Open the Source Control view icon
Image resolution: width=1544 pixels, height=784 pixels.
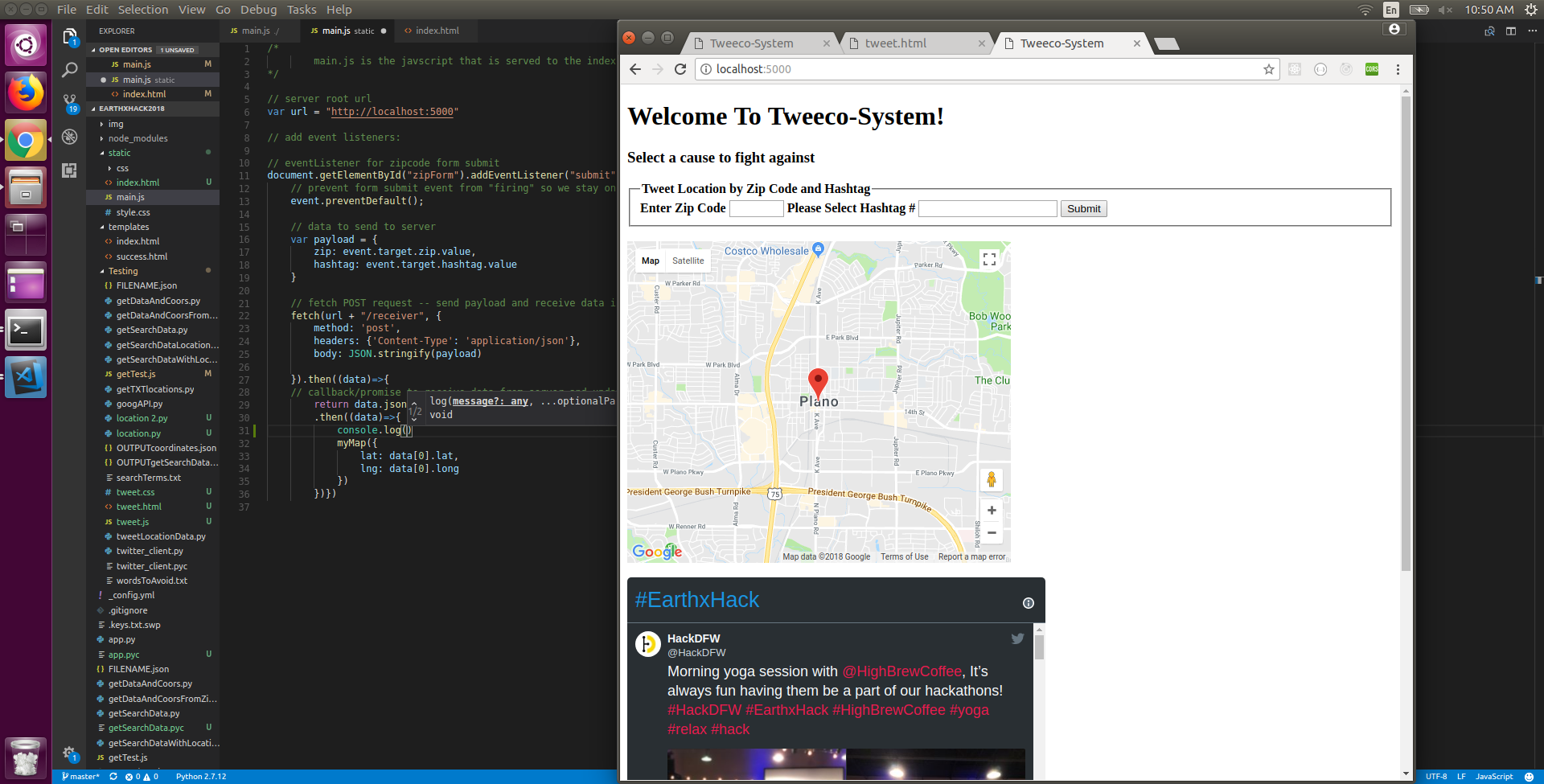pos(70,103)
